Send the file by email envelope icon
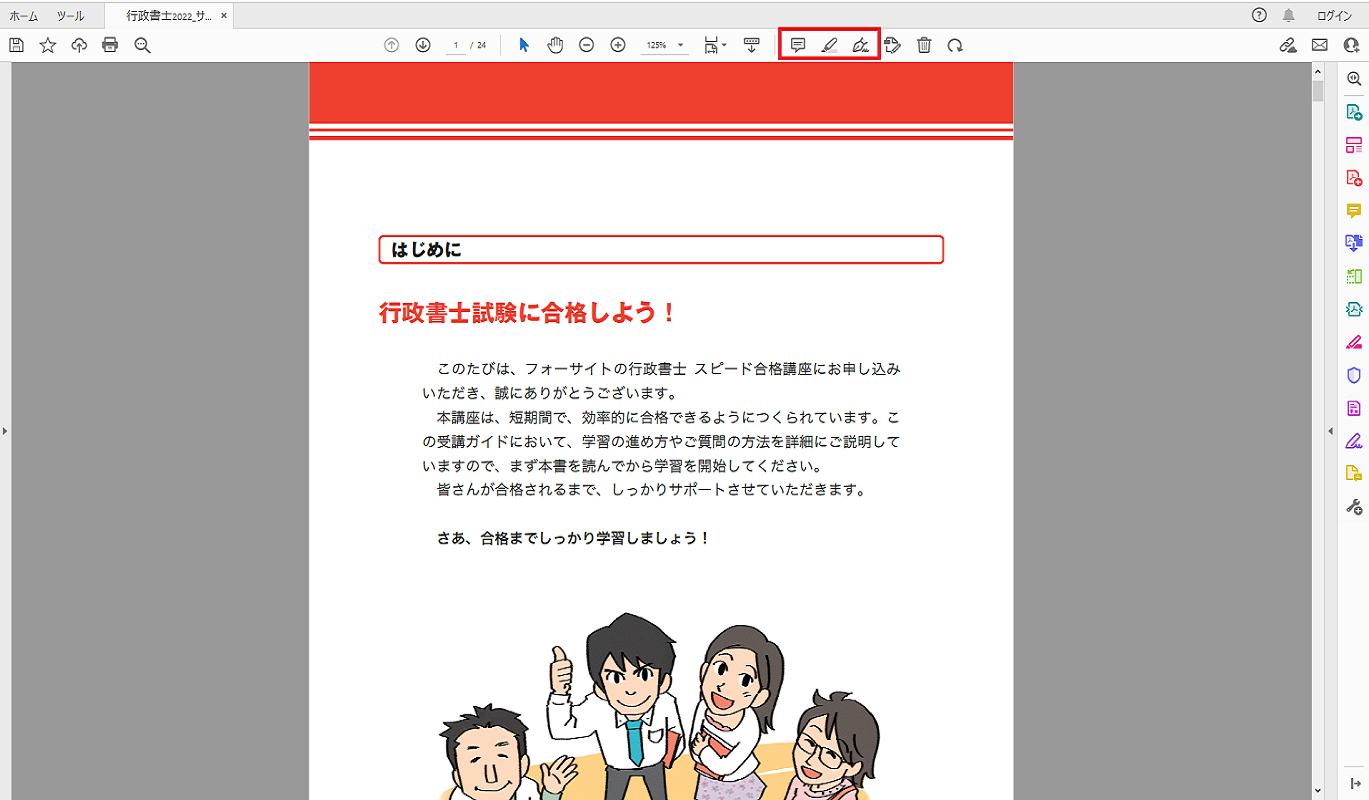1369x800 pixels. (1320, 45)
